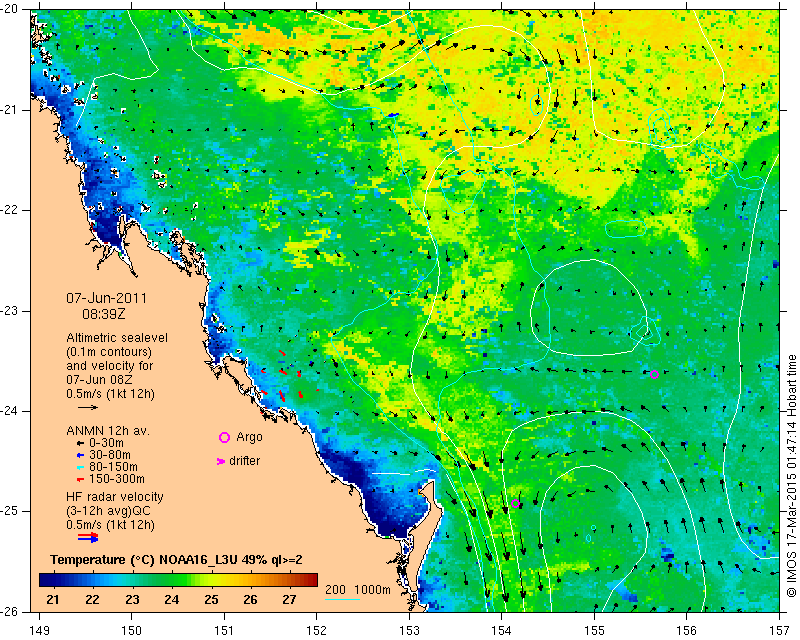Click the longitude axis label 149

[40, 631]
